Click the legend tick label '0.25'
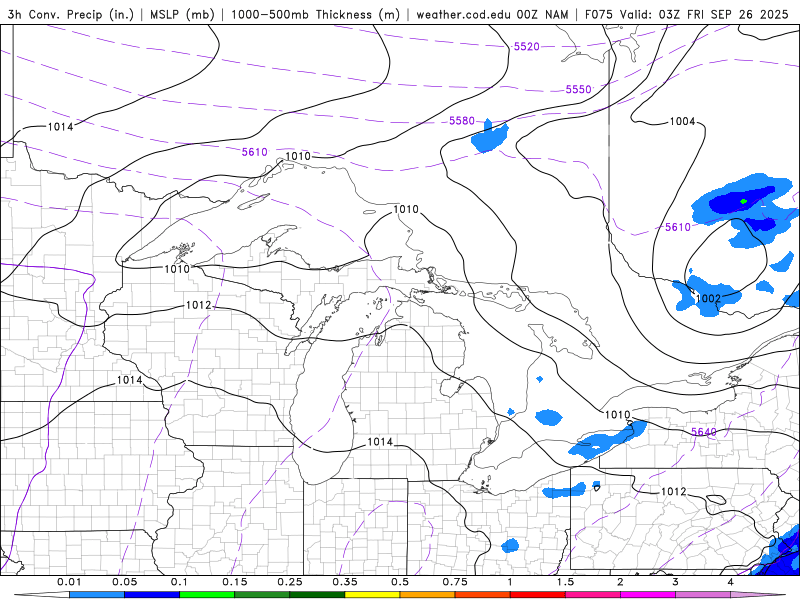 click(x=290, y=582)
